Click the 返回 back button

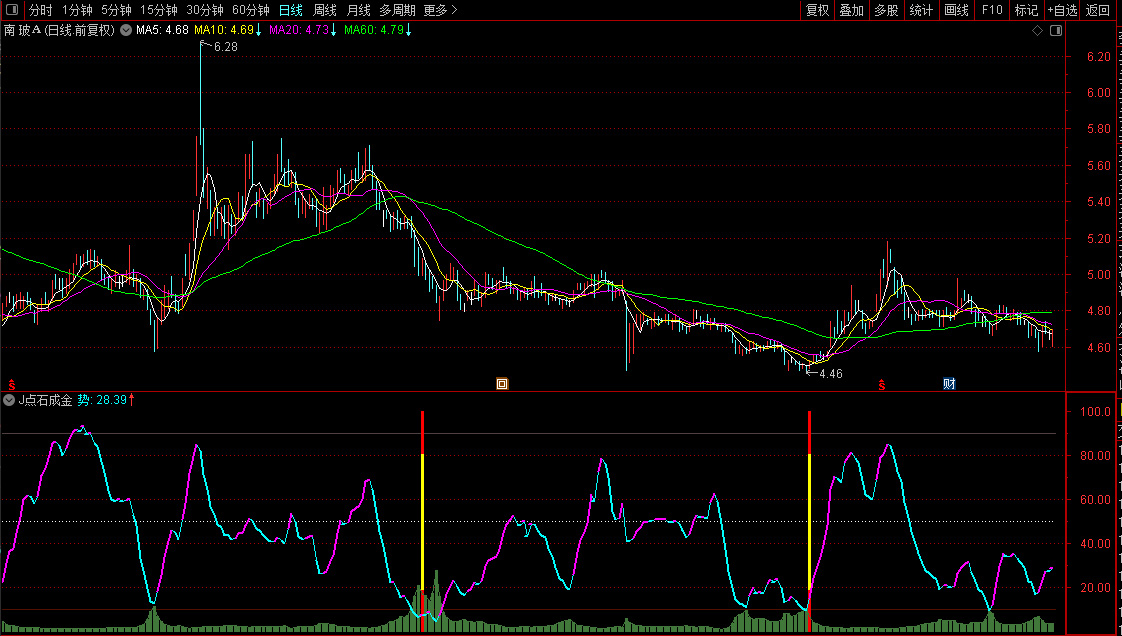coord(1098,10)
